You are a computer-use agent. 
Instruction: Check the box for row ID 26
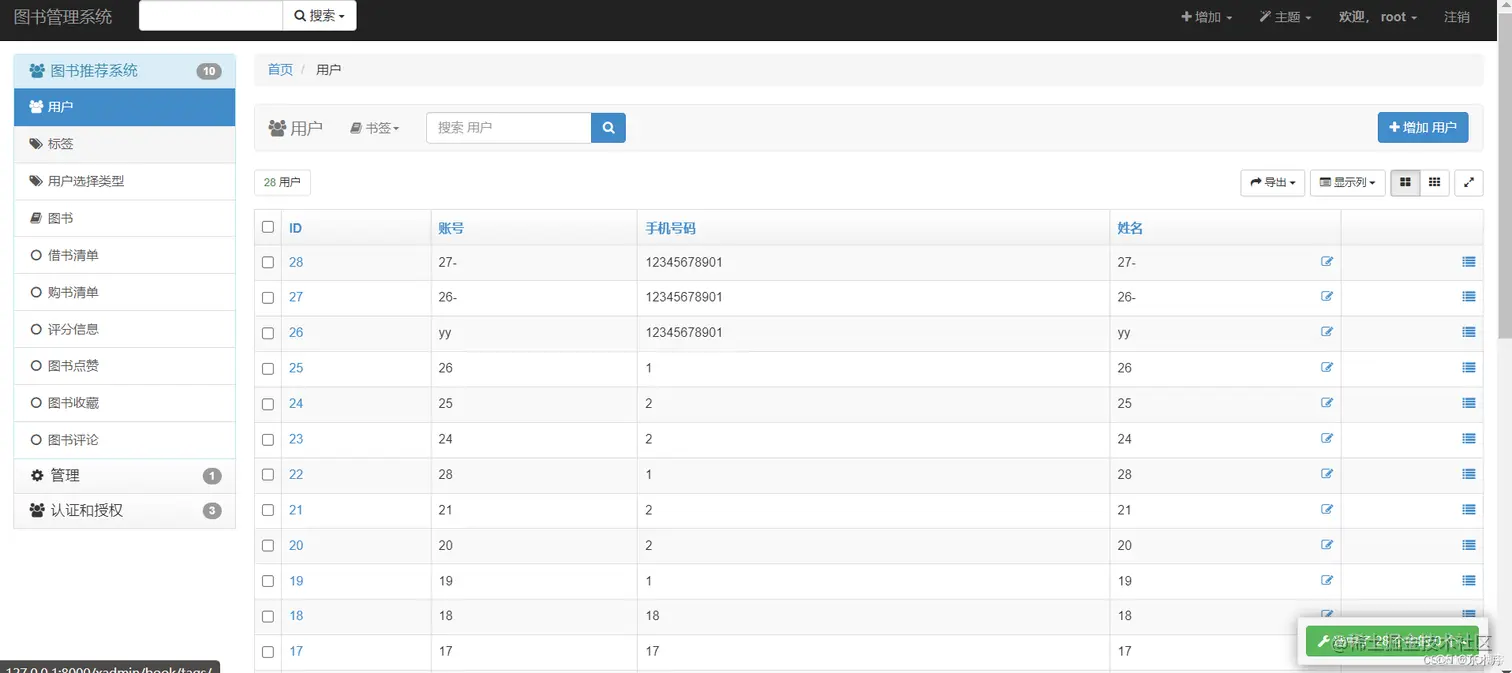pos(268,333)
